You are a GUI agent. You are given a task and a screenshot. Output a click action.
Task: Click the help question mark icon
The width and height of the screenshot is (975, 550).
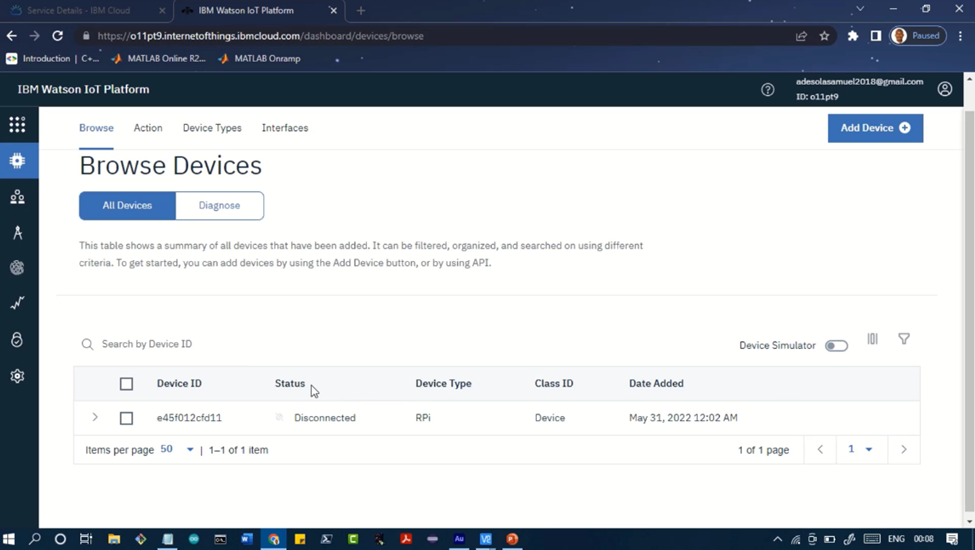768,89
